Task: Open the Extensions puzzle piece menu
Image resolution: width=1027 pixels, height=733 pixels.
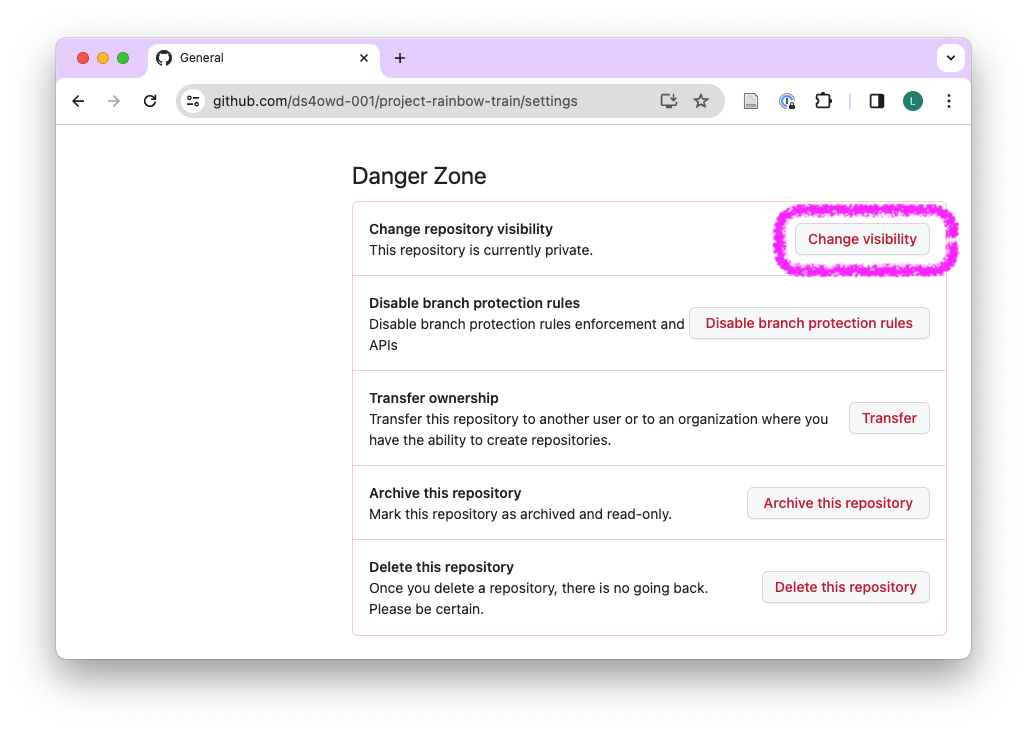Action: pyautogui.click(x=823, y=101)
